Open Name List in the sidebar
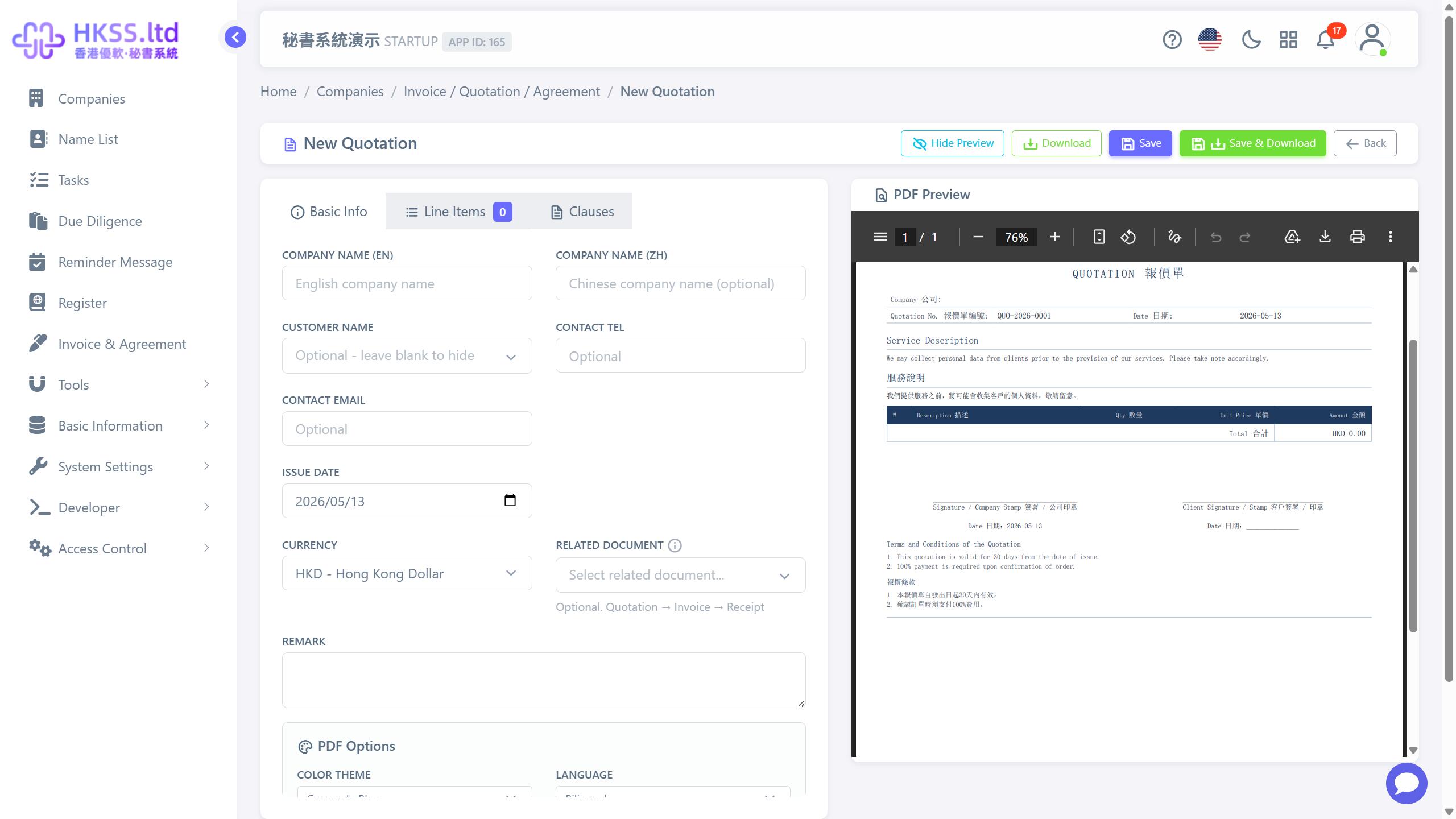The height and width of the screenshot is (819, 1456). point(119,139)
